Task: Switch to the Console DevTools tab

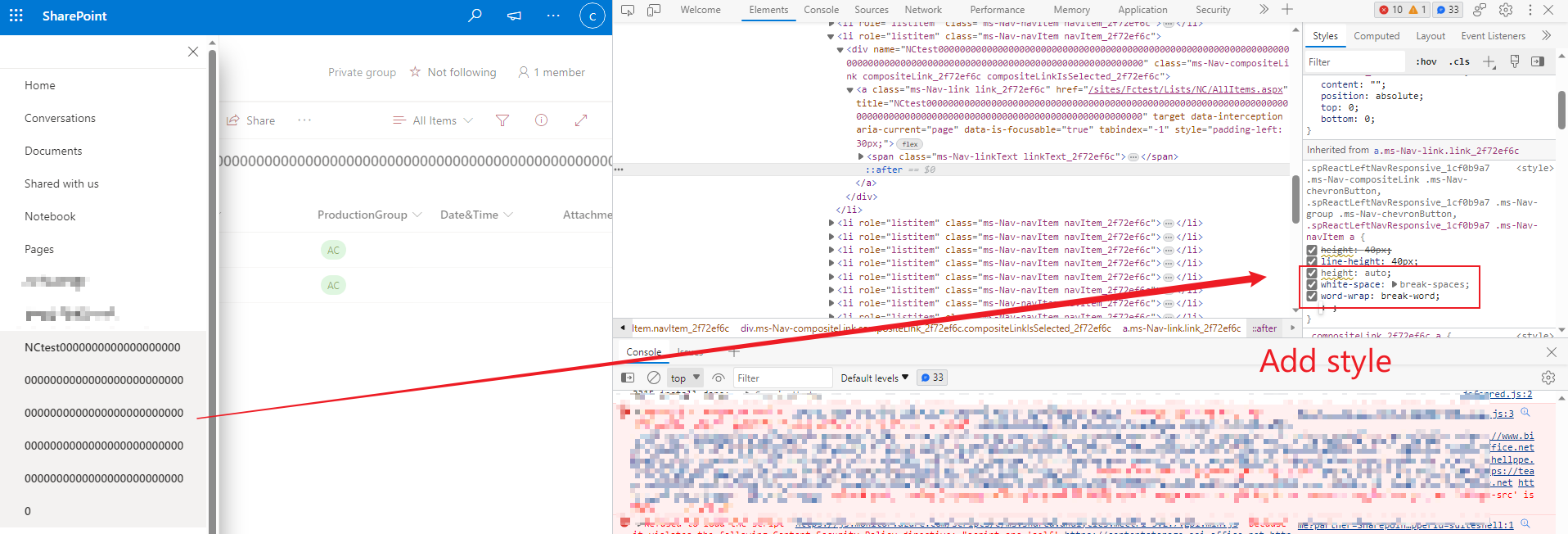Action: click(821, 10)
